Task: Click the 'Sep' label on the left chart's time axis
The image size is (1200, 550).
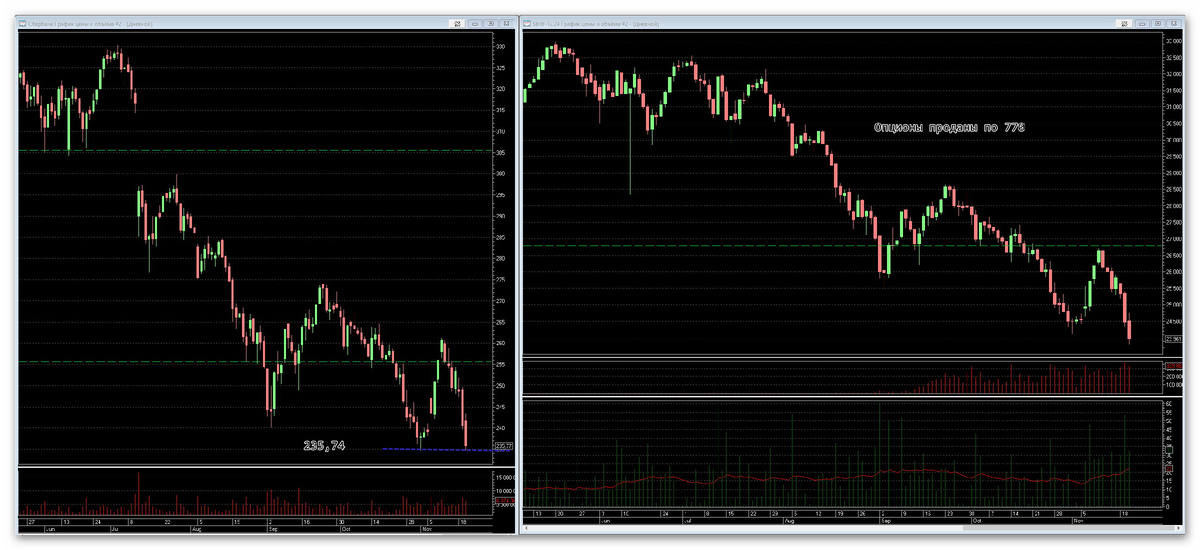Action: pyautogui.click(x=273, y=529)
